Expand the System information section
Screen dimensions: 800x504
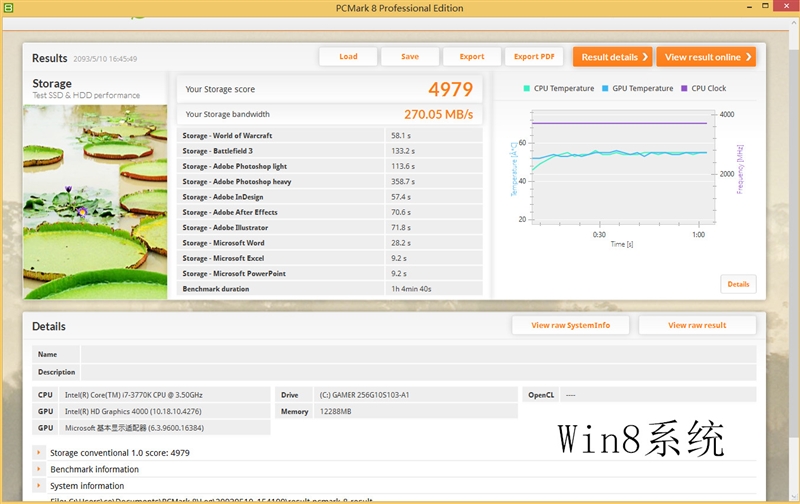39,486
